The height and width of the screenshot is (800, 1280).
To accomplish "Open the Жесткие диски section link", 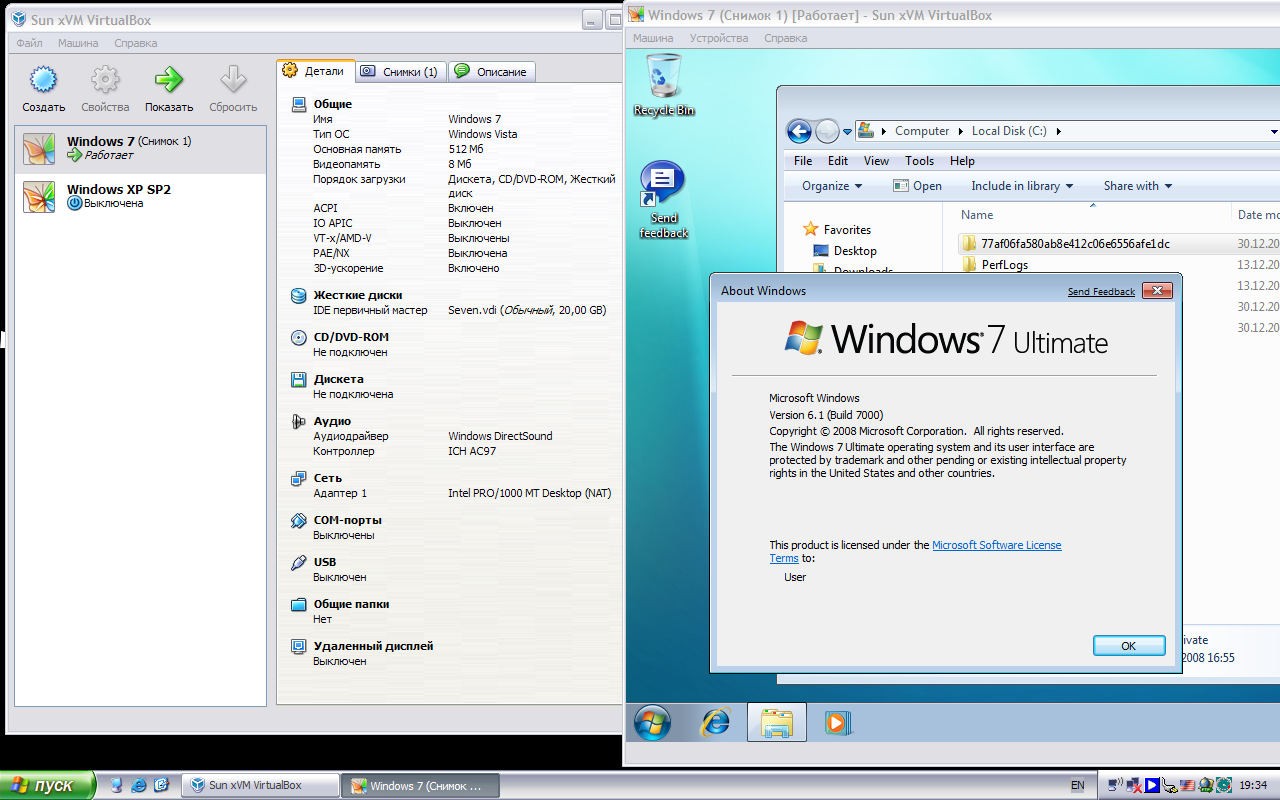I will coord(358,295).
